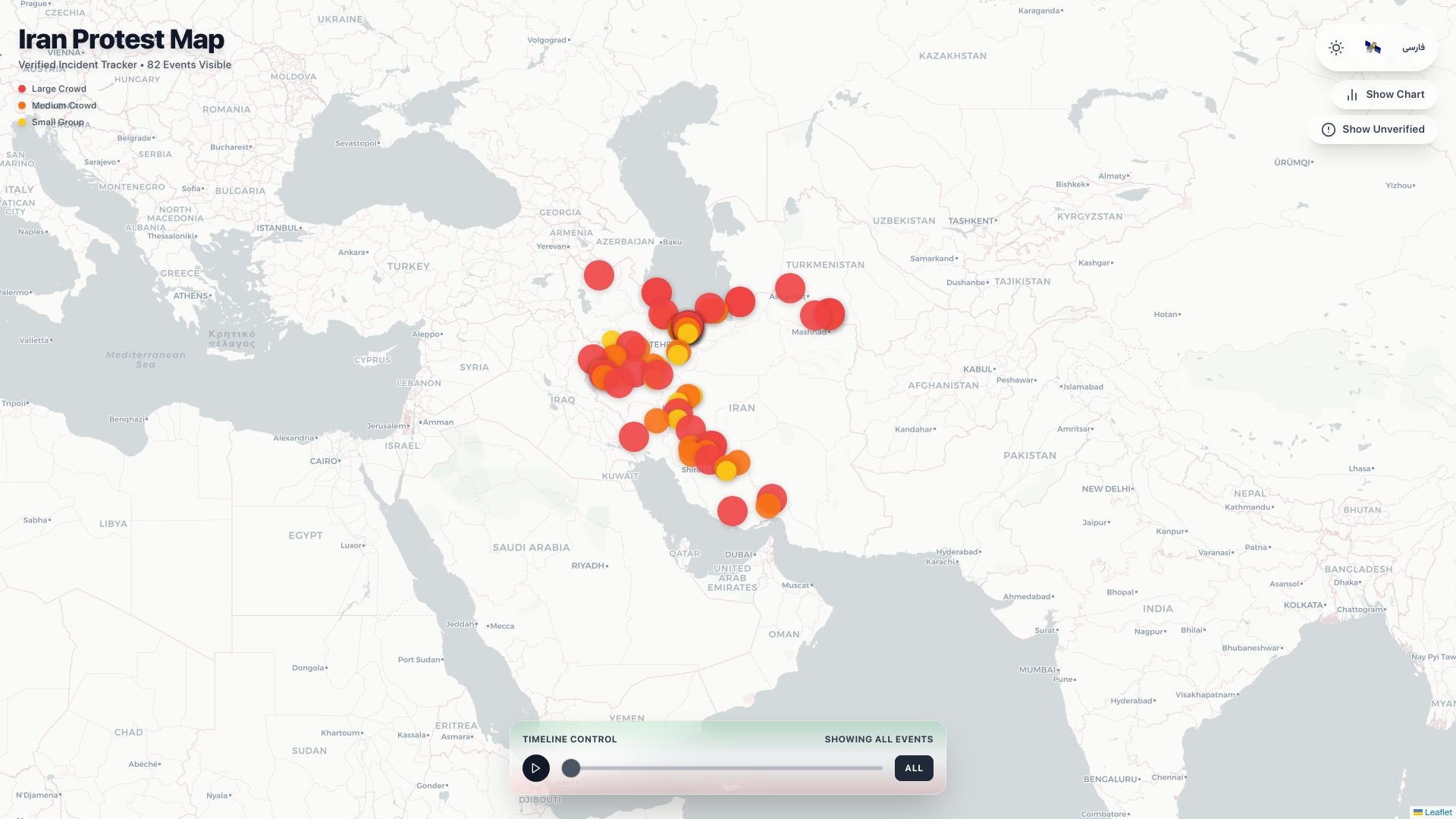
Task: Click the 'Large Crowd' legend label
Action: 59,89
